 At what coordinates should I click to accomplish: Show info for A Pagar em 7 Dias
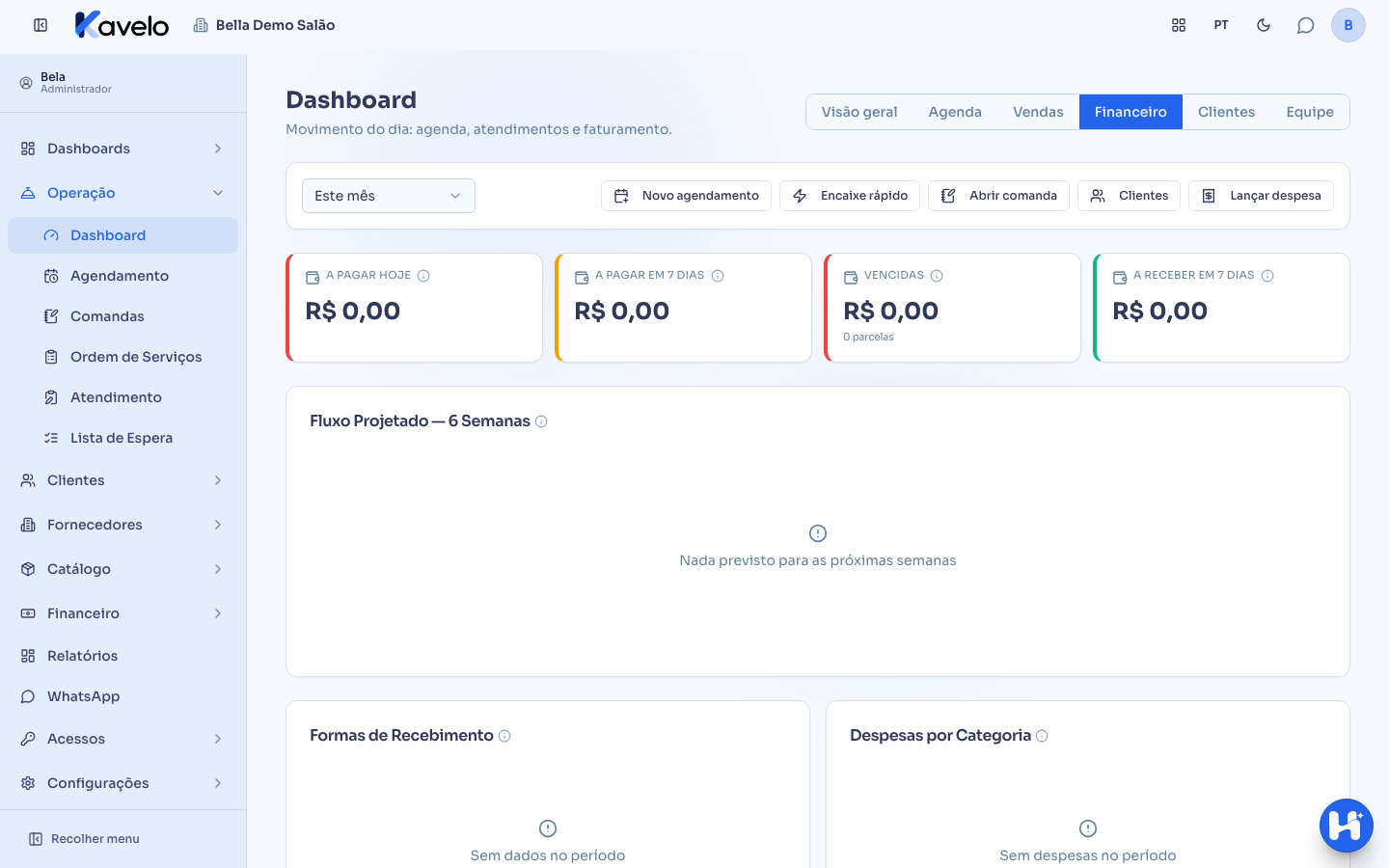point(718,276)
